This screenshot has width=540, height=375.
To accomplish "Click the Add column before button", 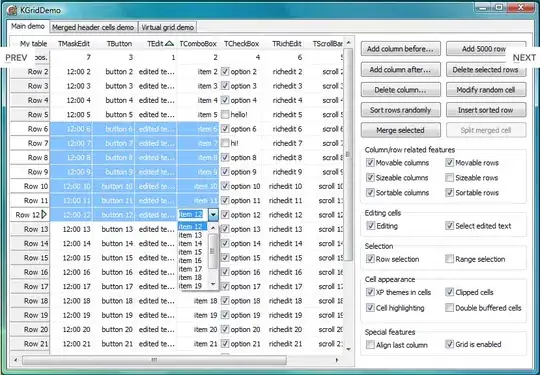I will click(x=401, y=49).
